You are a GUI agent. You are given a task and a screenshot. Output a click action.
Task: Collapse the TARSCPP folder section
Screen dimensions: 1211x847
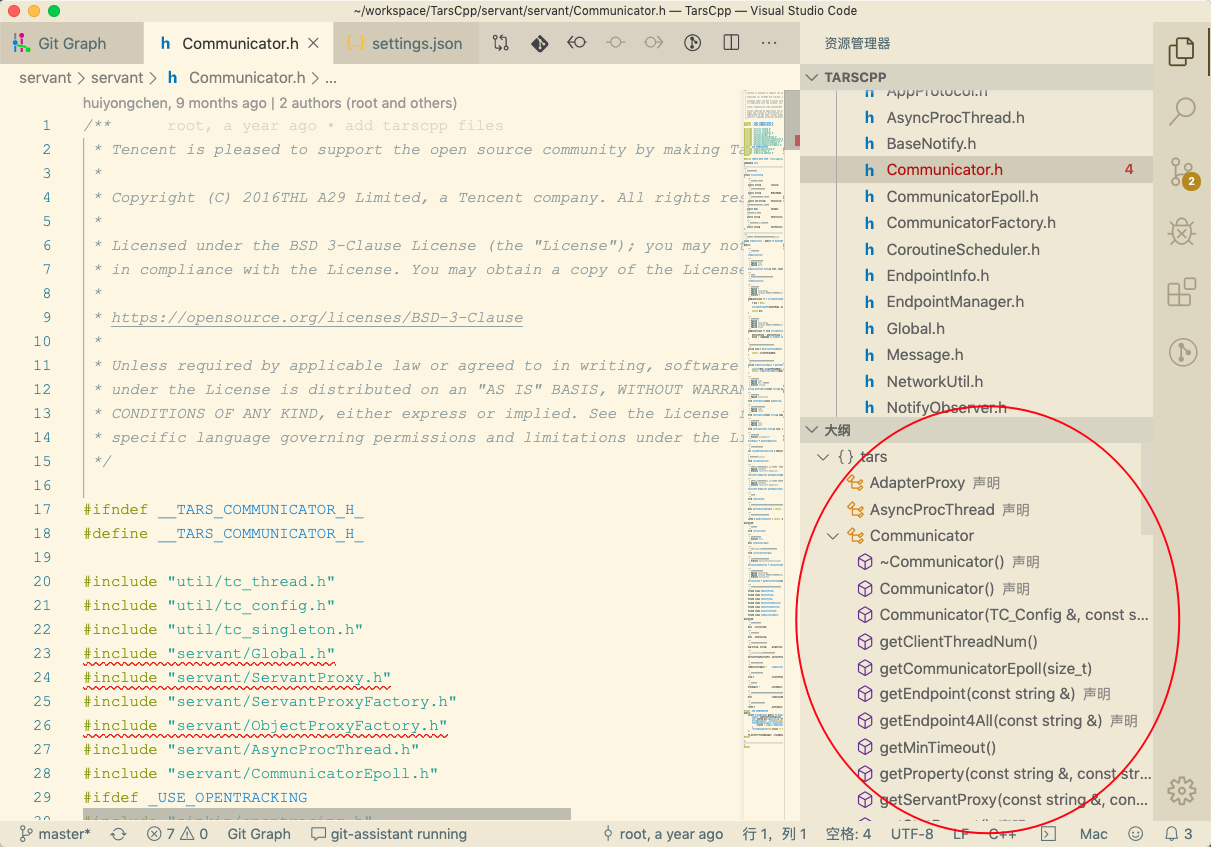tap(811, 76)
